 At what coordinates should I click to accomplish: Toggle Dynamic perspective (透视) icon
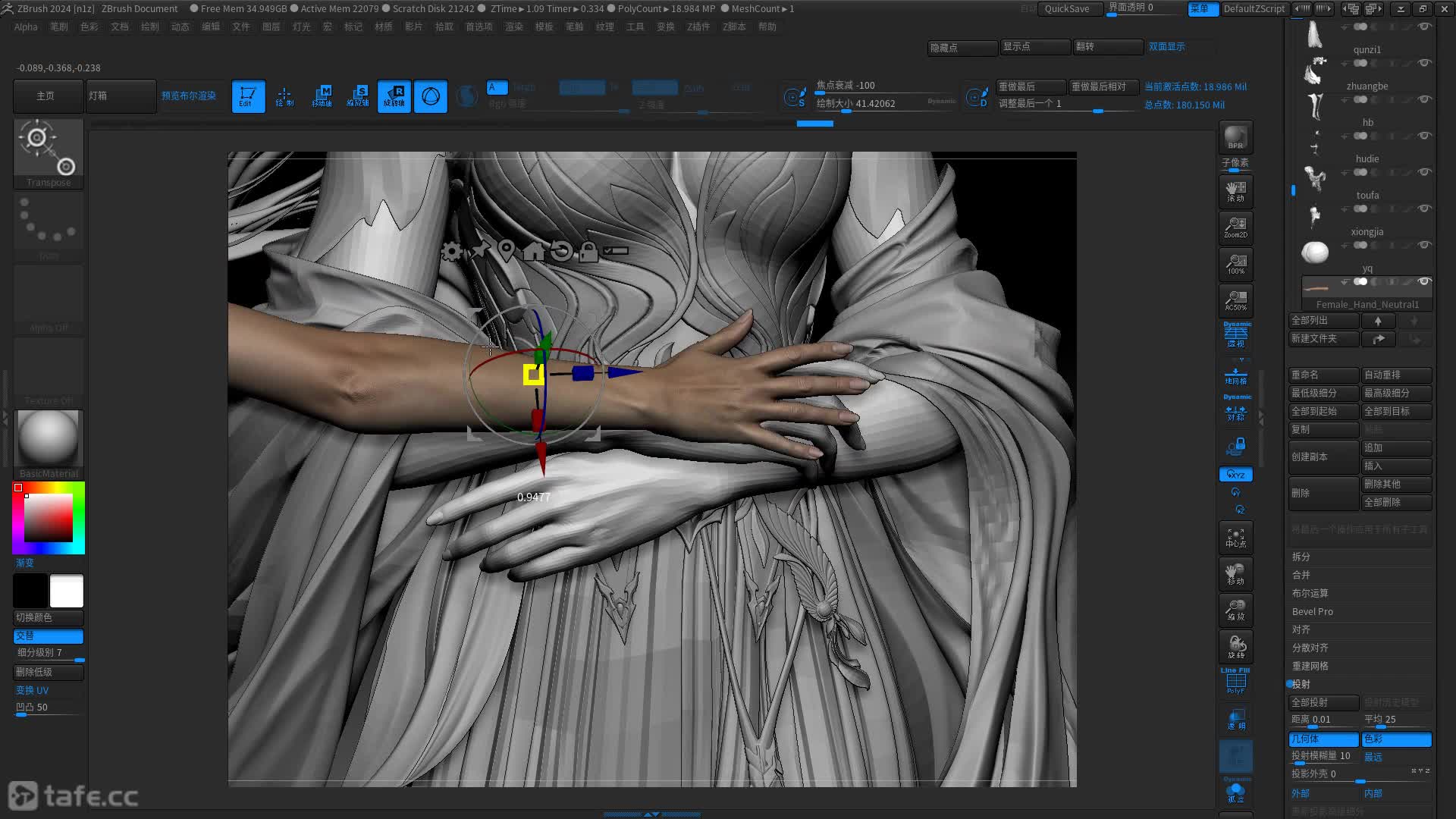(1236, 334)
